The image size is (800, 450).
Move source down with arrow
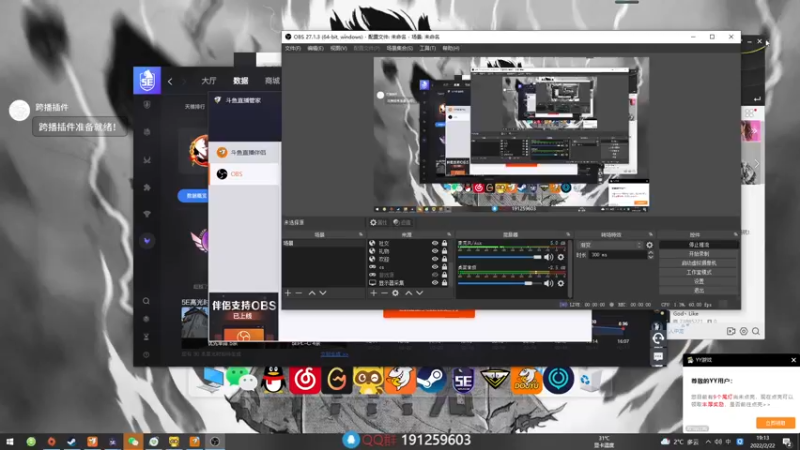pyautogui.click(x=419, y=293)
